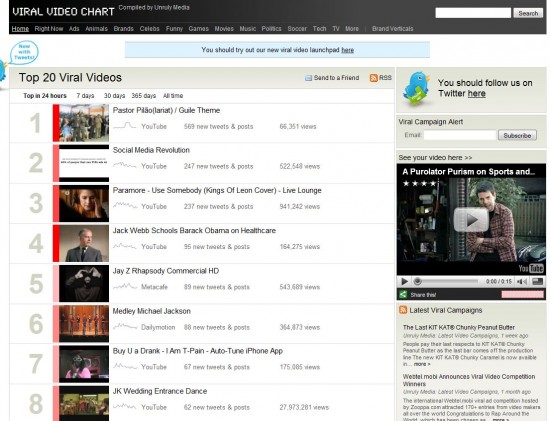550x421 pixels.
Task: Click thumbnail of Jay Z Rhapsody Commercial
Action: (84, 283)
